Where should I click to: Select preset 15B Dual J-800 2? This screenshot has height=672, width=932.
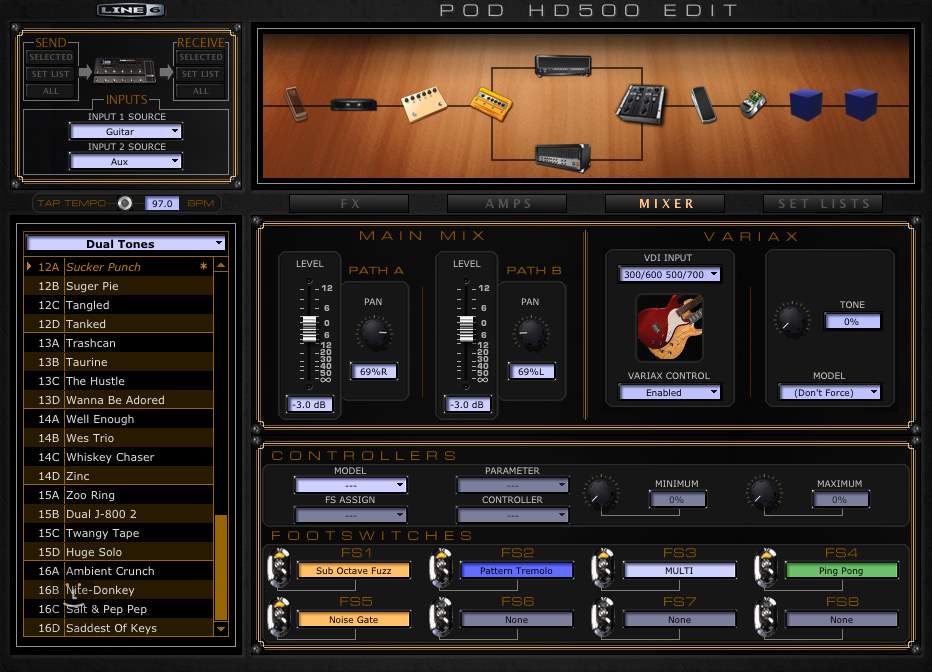coord(118,514)
